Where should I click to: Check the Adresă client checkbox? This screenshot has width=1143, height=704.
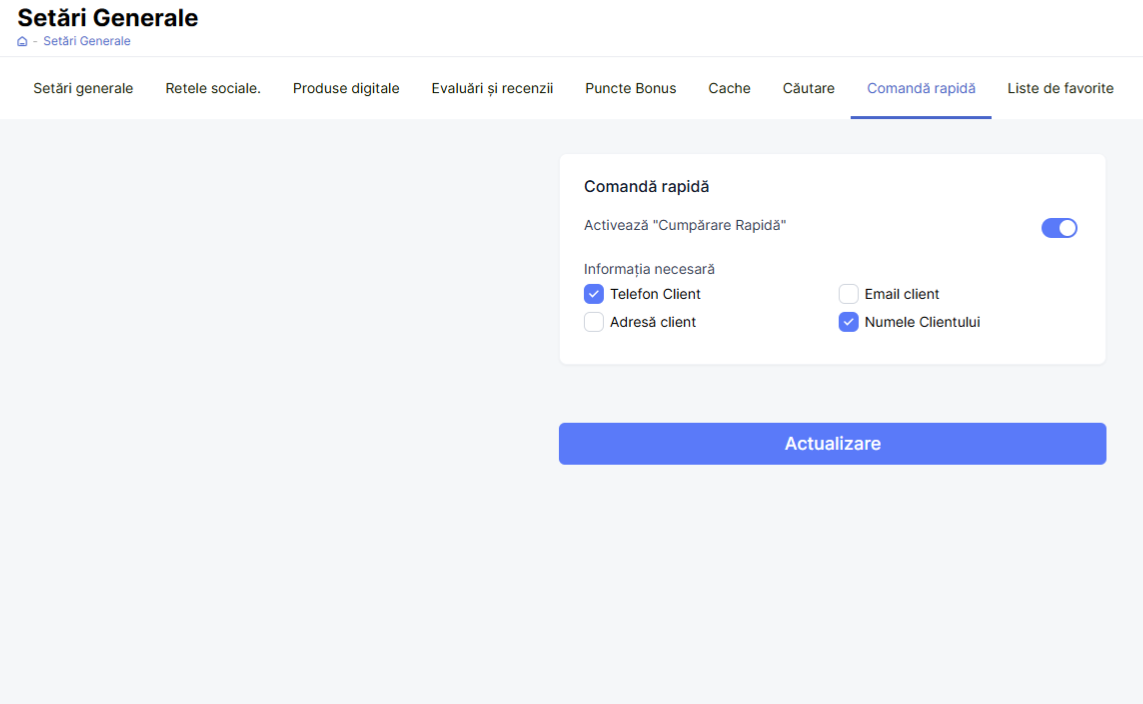(594, 322)
